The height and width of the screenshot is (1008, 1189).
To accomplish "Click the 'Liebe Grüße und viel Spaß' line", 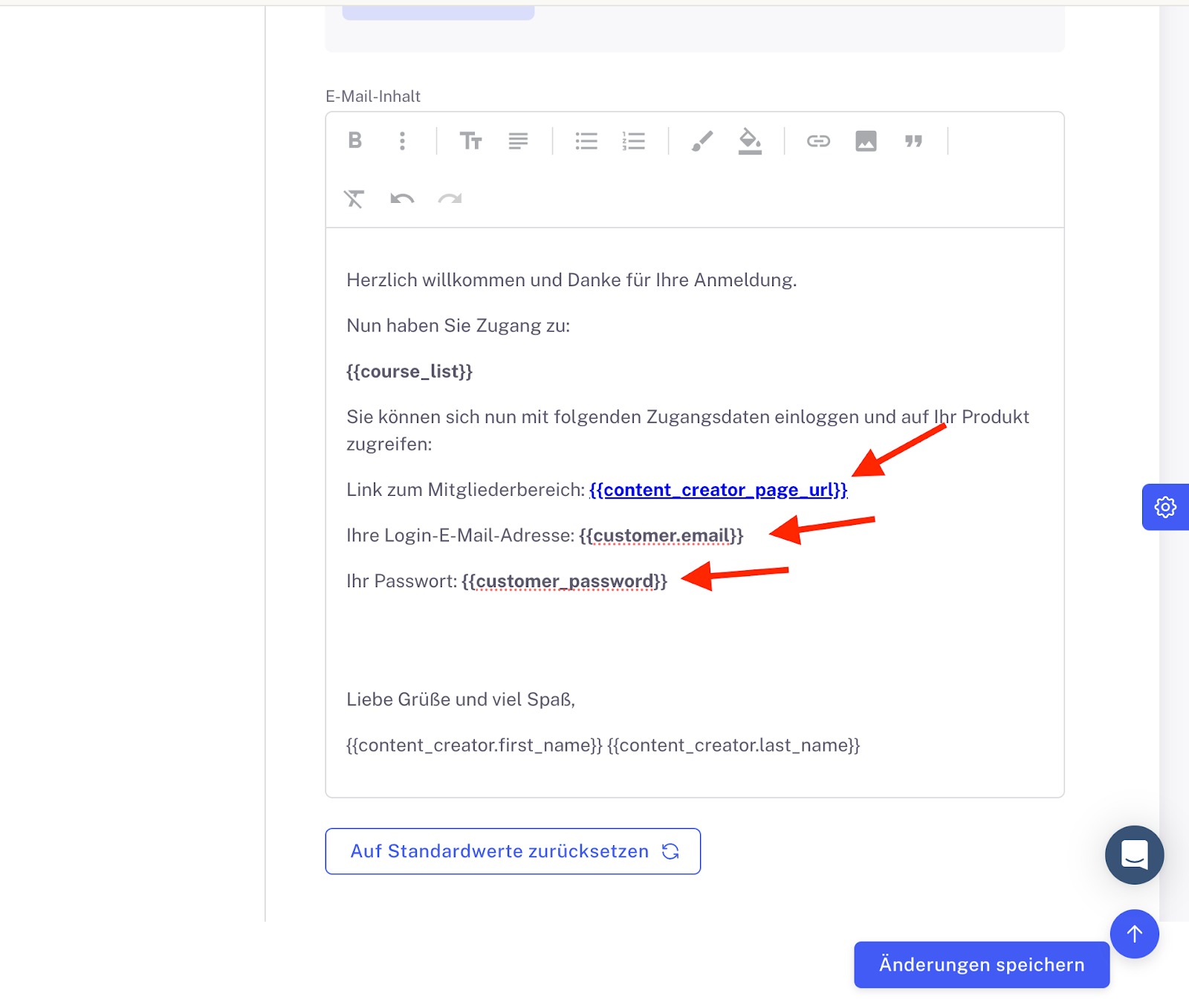I will [x=461, y=700].
